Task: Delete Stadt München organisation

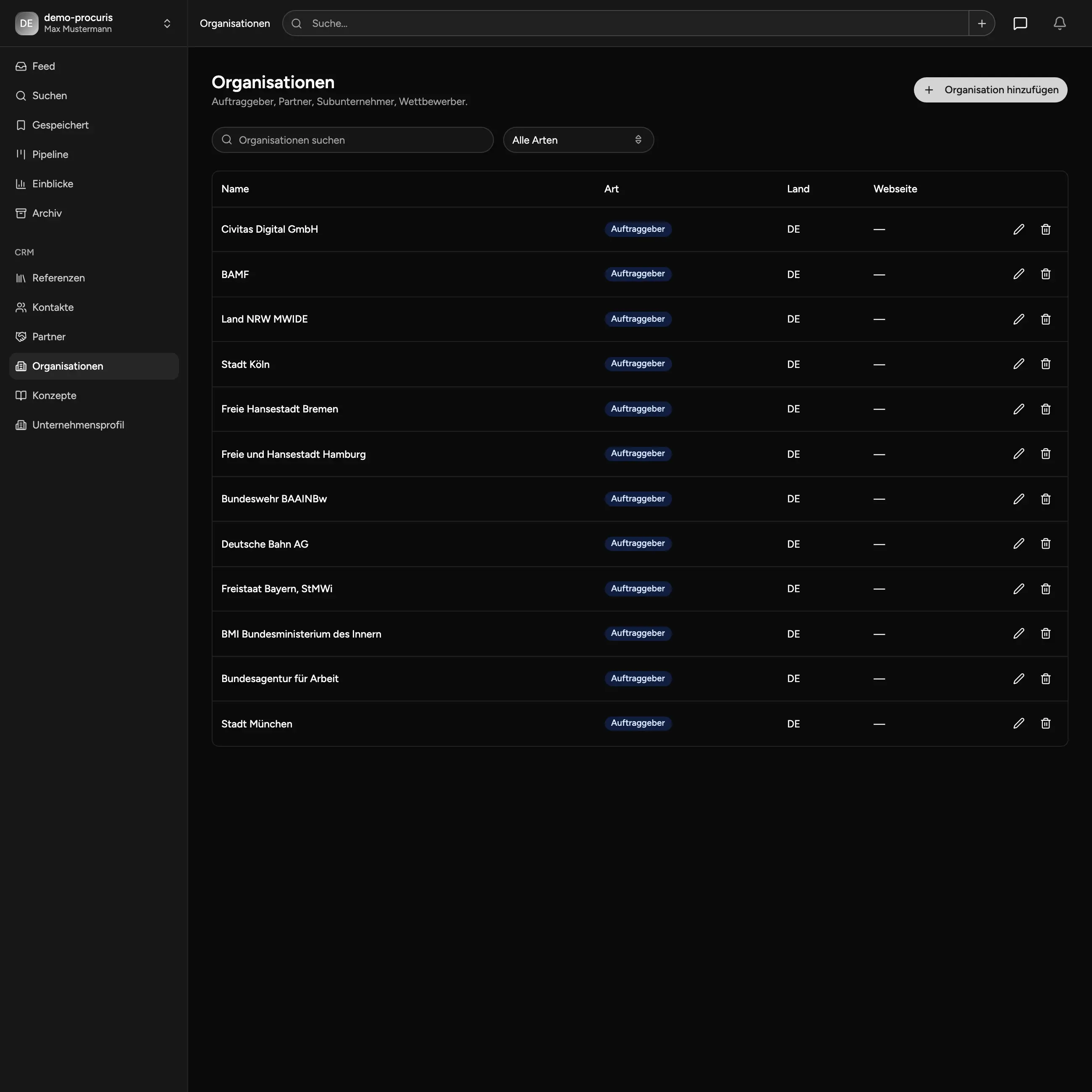Action: click(1046, 724)
